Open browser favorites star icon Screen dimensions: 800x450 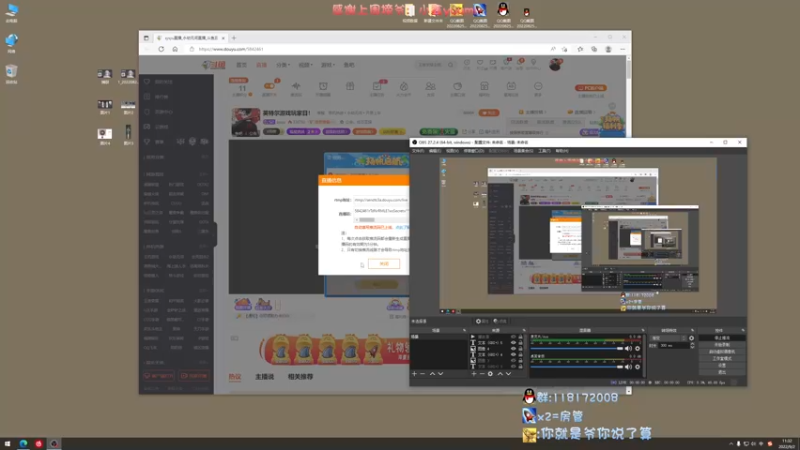(x=580, y=49)
